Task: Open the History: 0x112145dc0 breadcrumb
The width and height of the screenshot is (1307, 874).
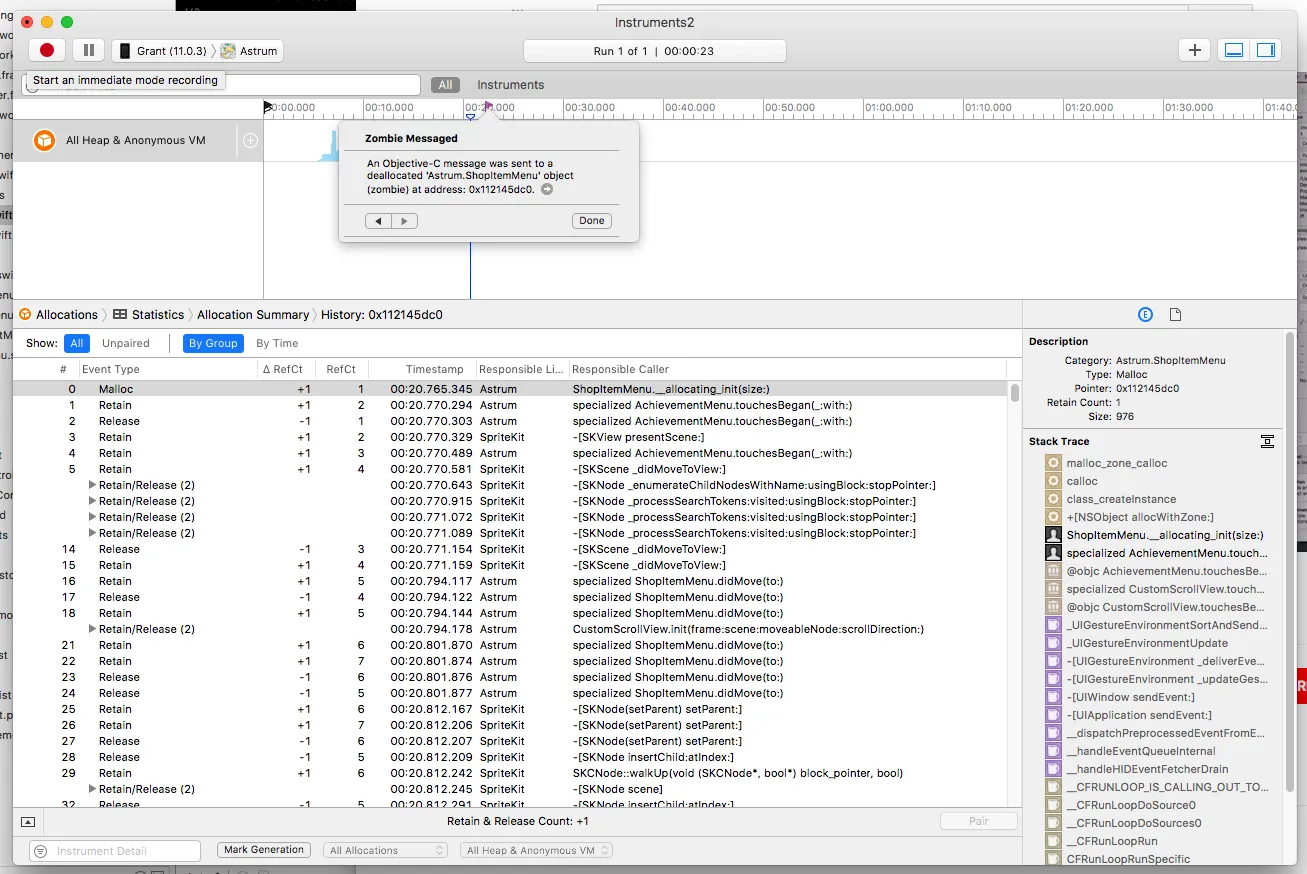Action: click(382, 314)
